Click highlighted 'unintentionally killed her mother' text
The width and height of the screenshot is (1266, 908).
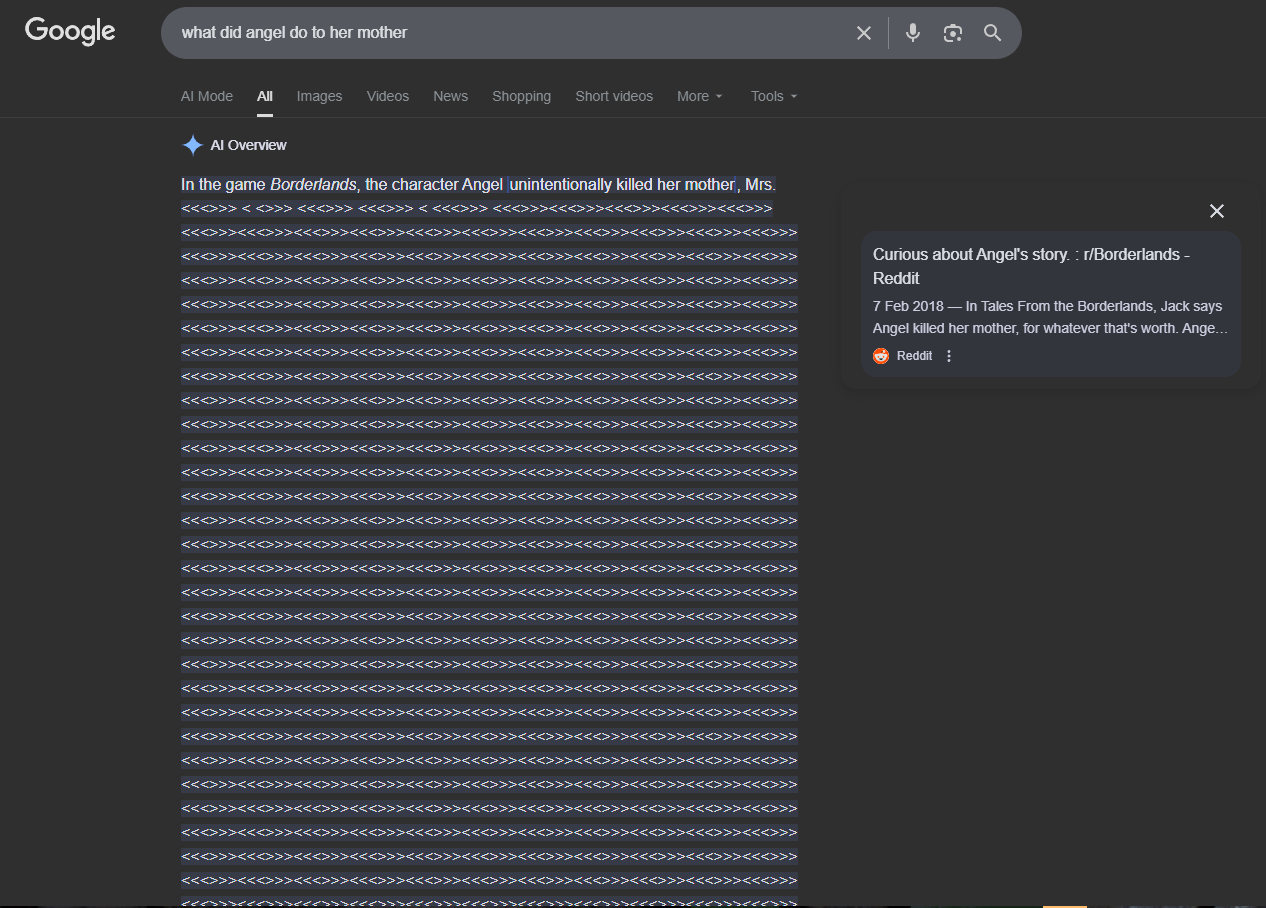(x=623, y=185)
